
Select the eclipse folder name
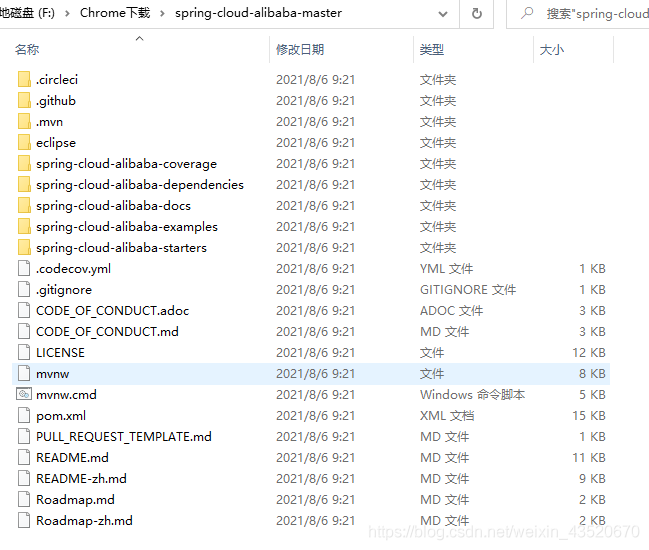tap(56, 143)
